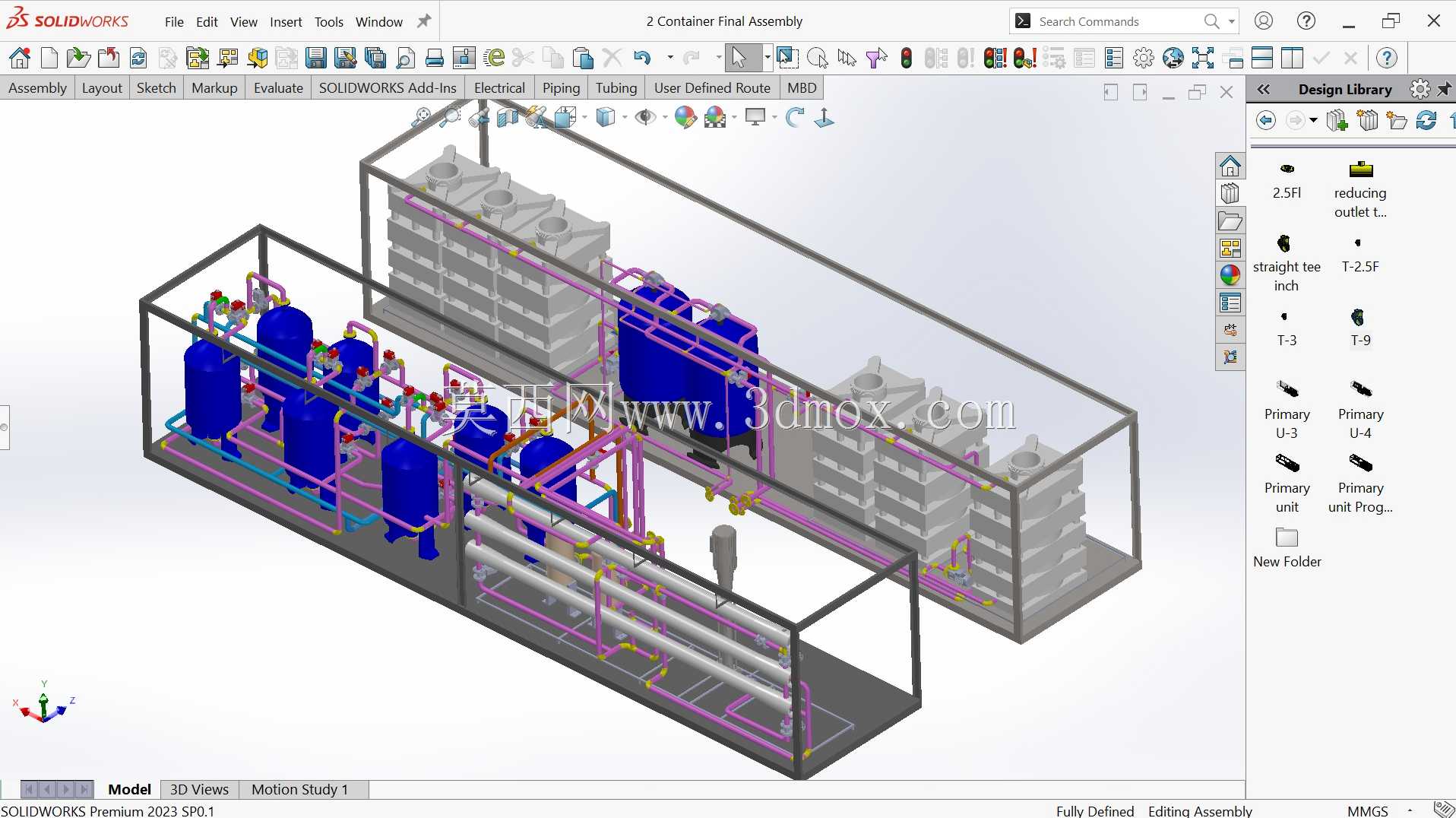The width and height of the screenshot is (1456, 818).
Task: Click the Selection Filter funnel icon
Action: [x=877, y=58]
